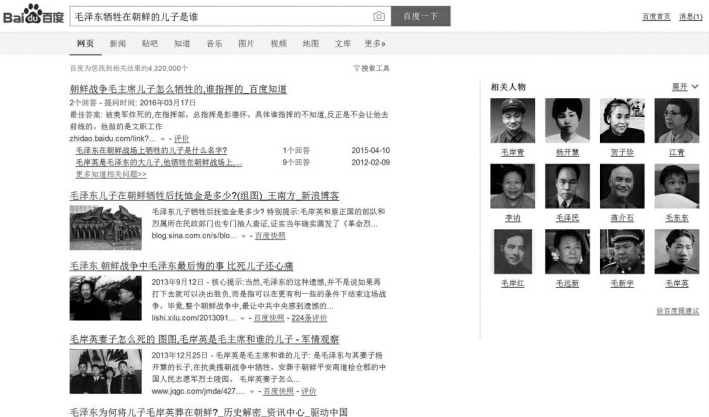Open dropdown arrow beside www.jqgc.com link
The width and height of the screenshot is (709, 417).
(252, 392)
